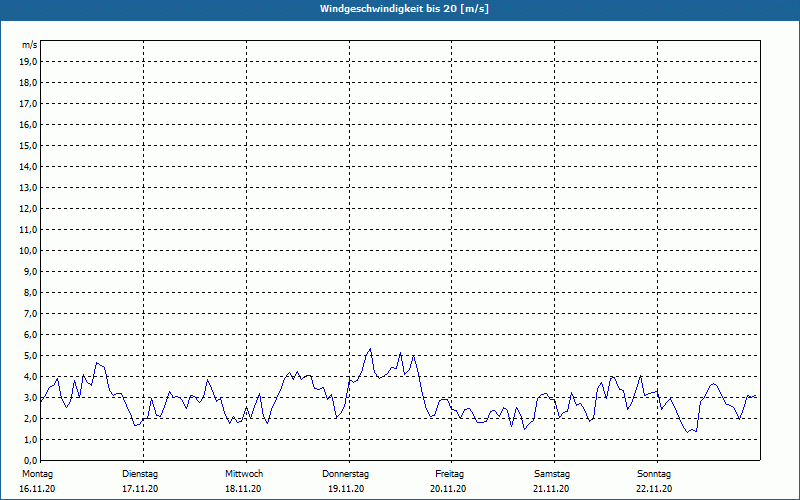The image size is (800, 500).
Task: Click the date 20.11.20 on the x-axis
Action: tap(449, 489)
